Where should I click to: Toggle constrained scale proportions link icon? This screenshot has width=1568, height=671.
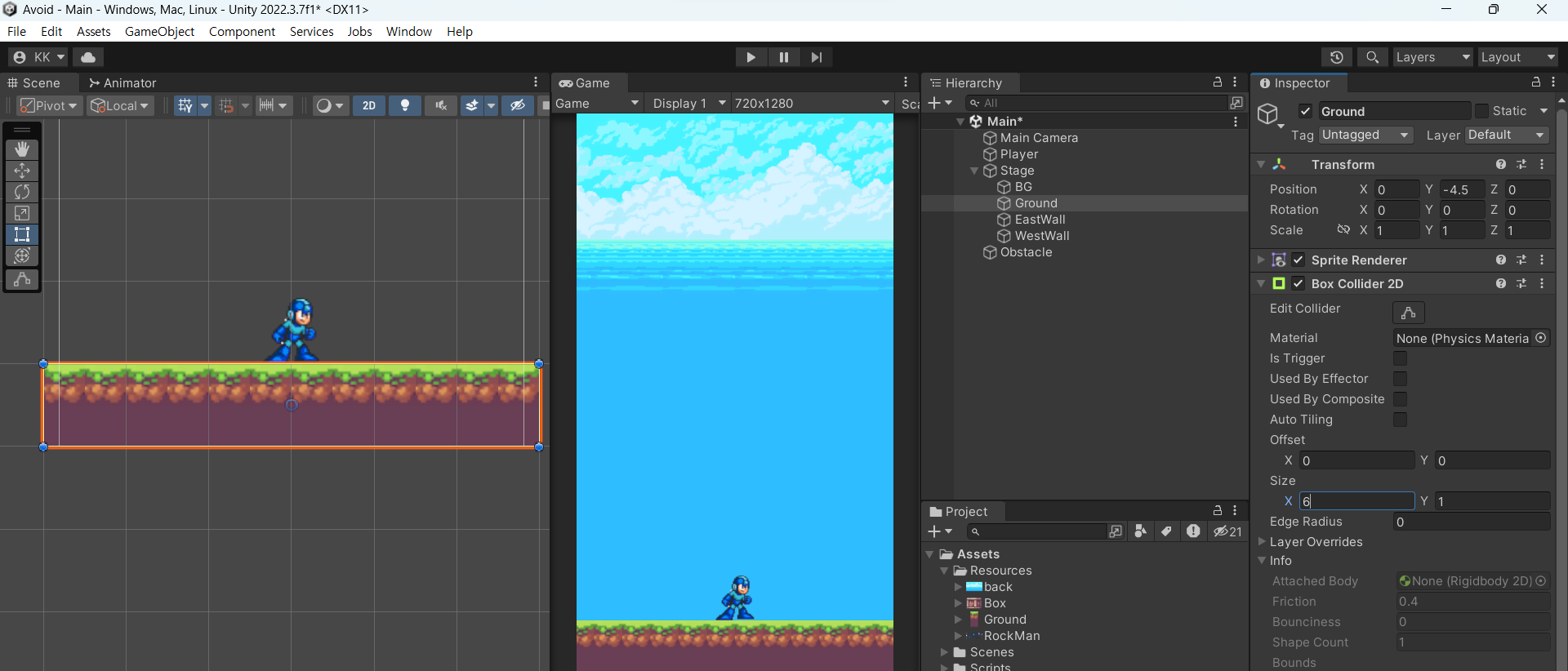tap(1343, 230)
